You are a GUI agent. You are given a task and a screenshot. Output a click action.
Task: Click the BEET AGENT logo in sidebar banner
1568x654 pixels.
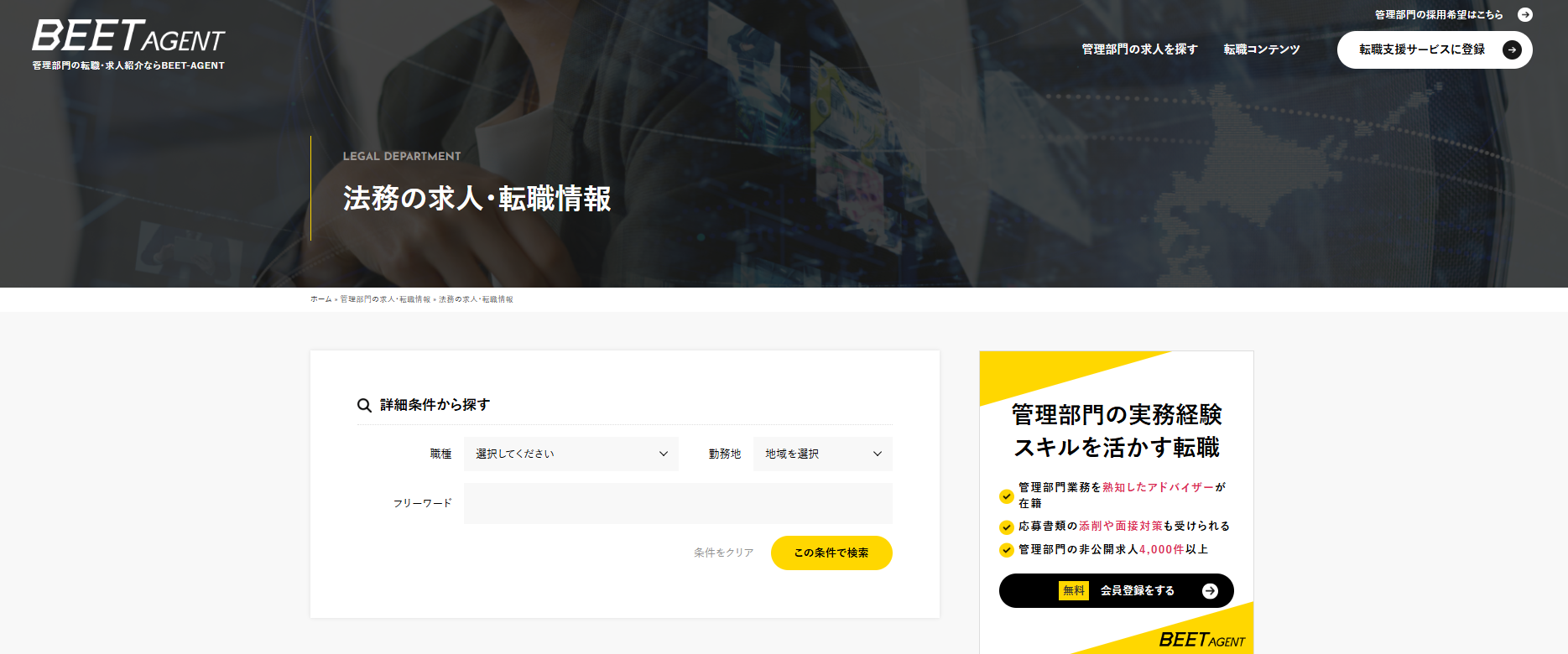1201,641
